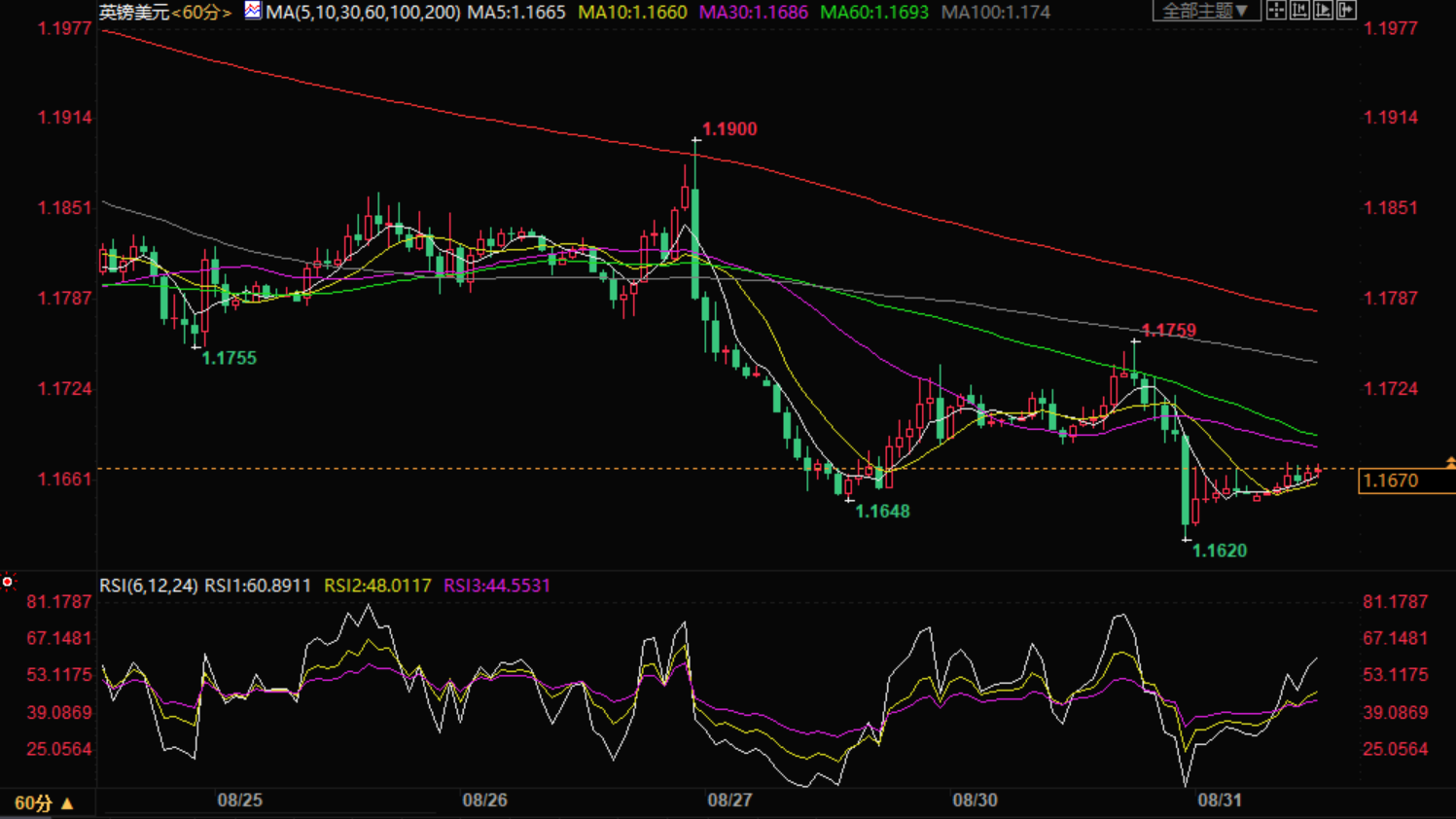This screenshot has height=819, width=1456.
Task: Click the 英镑美元<60分> chart title
Action: click(x=165, y=13)
